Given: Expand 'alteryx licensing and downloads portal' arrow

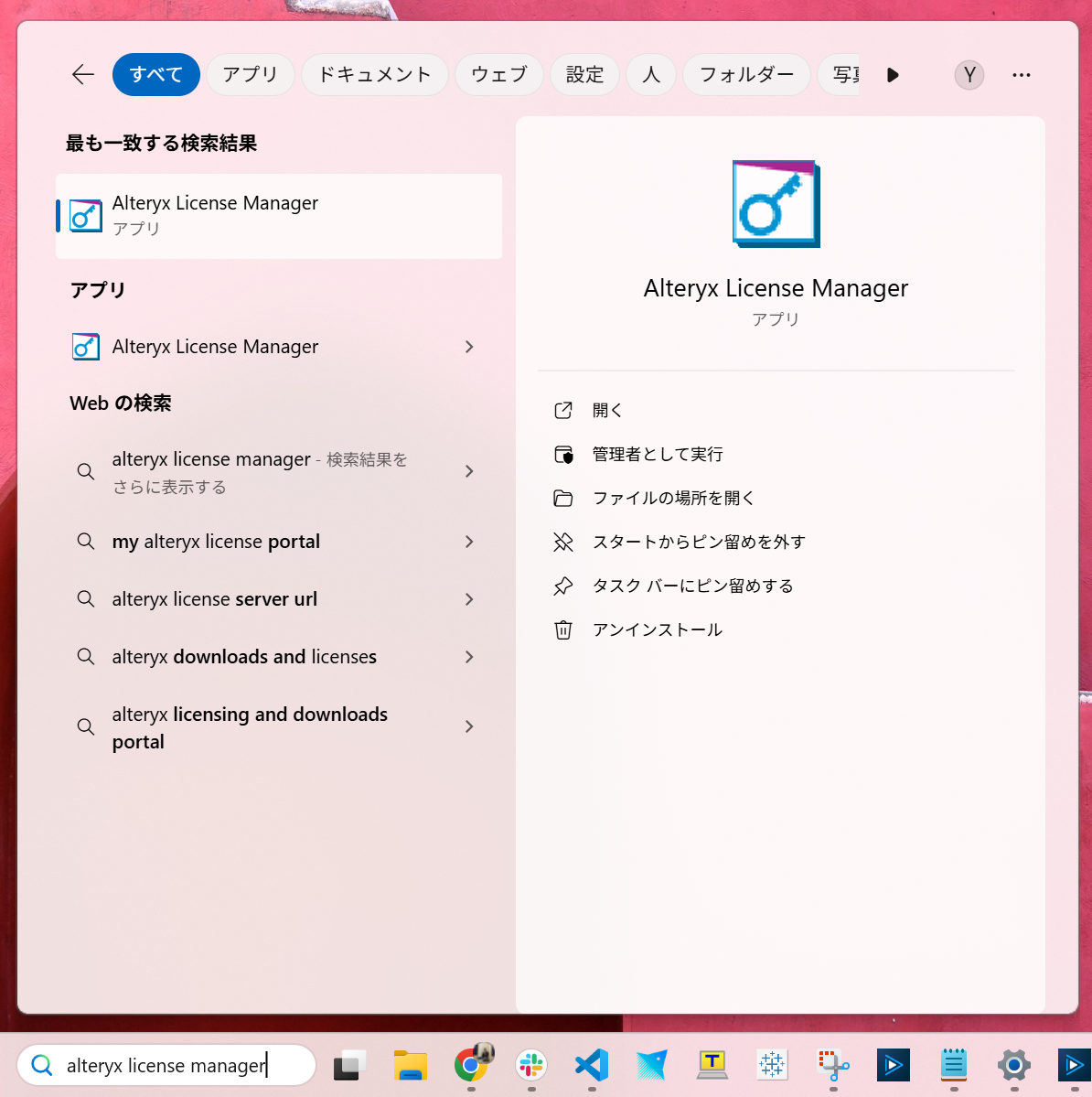Looking at the screenshot, I should tap(469, 726).
